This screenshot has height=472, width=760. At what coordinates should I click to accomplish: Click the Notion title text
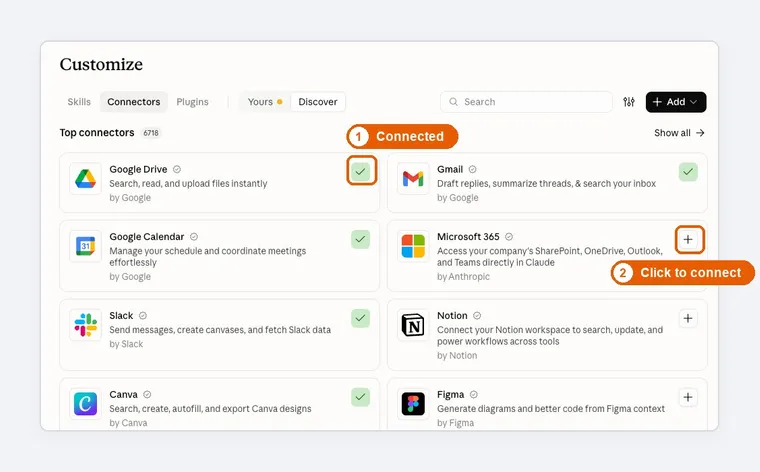click(452, 315)
